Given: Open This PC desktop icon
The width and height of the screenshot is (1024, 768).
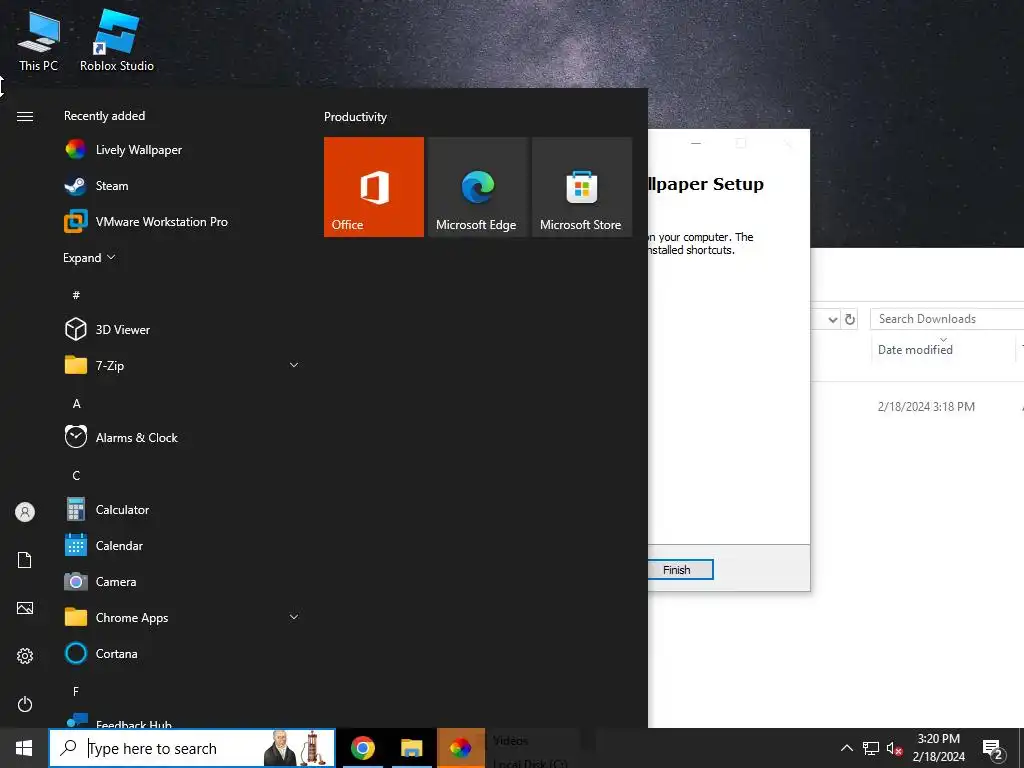Looking at the screenshot, I should (x=38, y=41).
